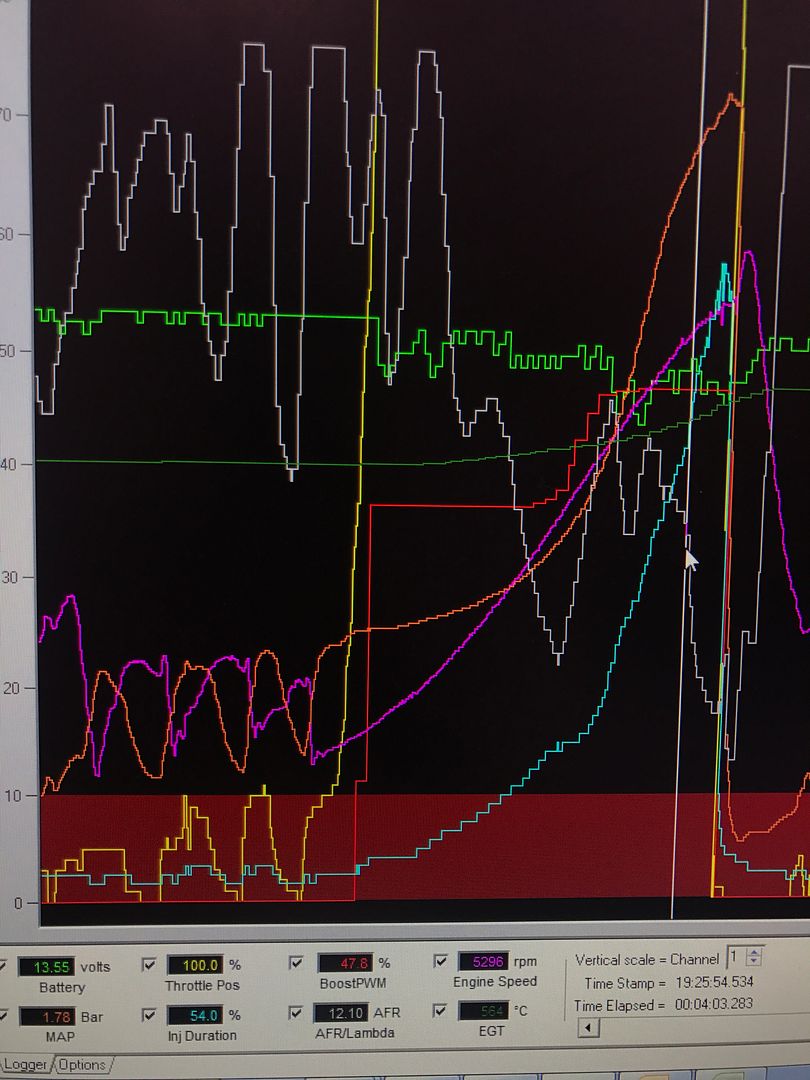Click the EGT temperature readout

484,1011
